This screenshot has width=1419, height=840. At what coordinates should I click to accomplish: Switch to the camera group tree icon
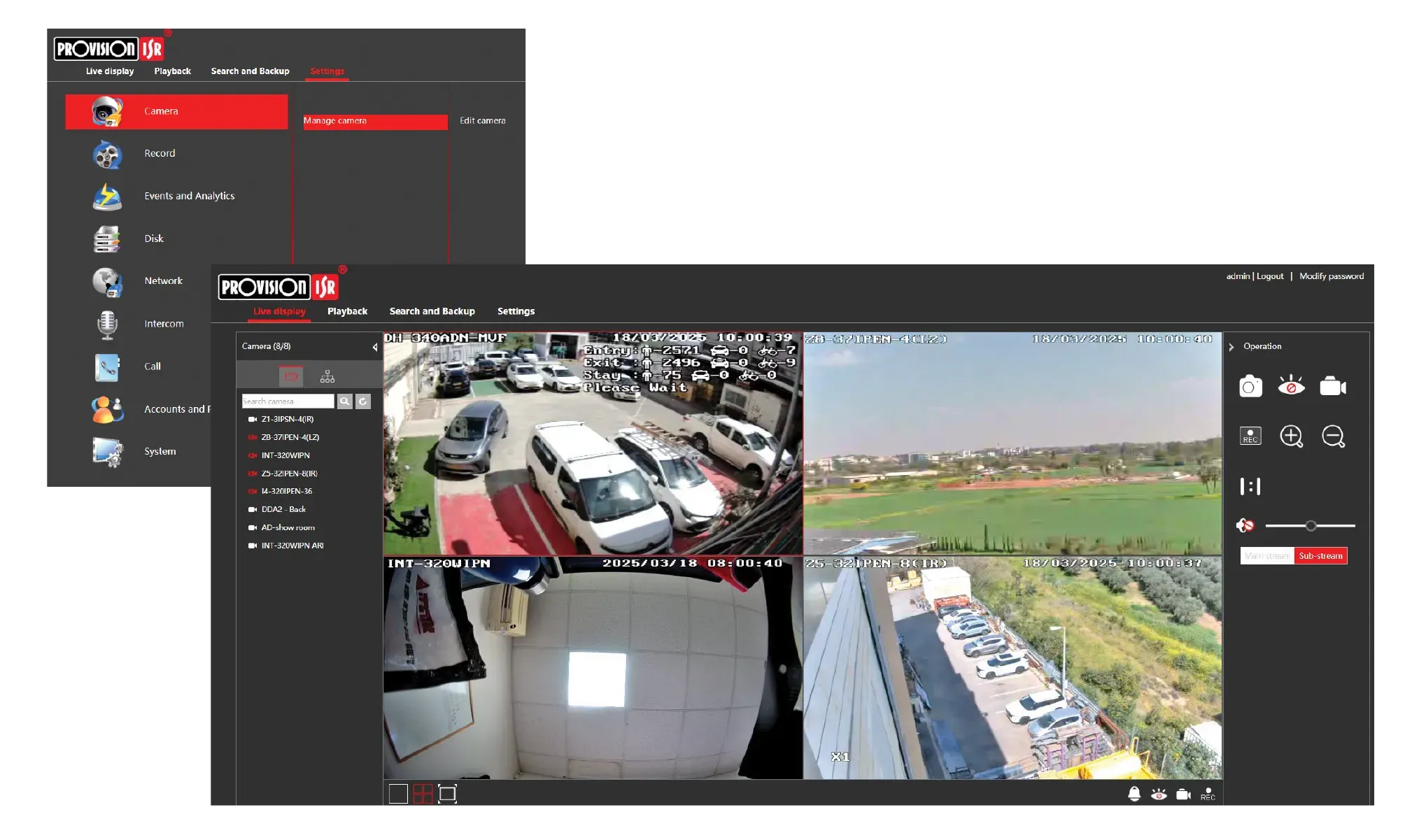tap(327, 376)
